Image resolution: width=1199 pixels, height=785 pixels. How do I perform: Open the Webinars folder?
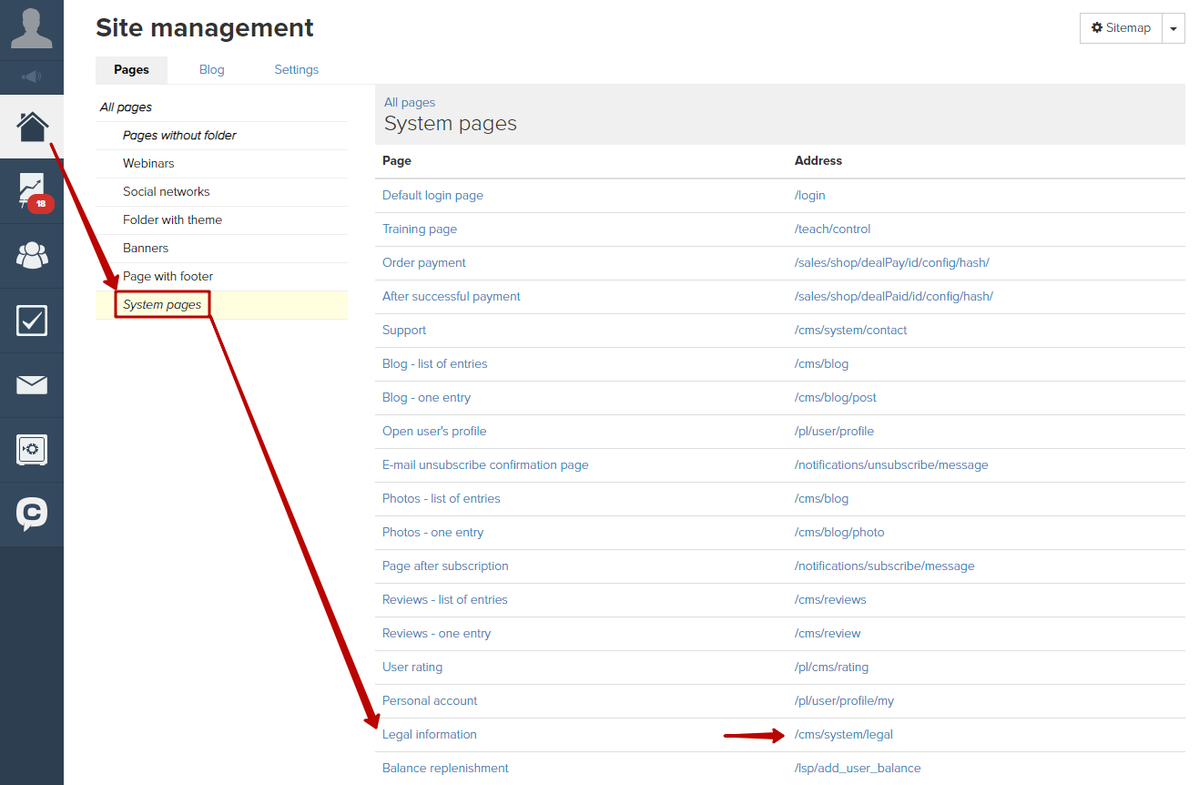148,164
